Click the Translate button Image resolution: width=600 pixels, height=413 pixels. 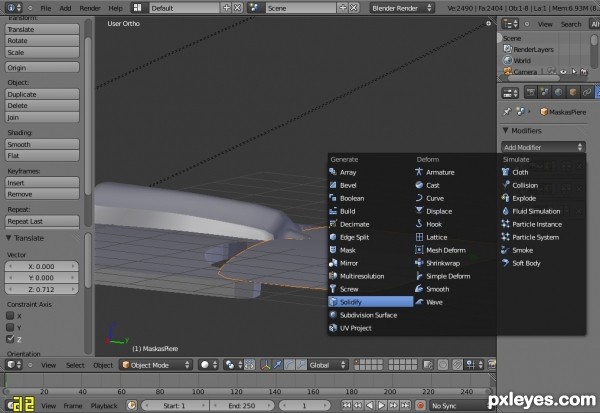click(42, 29)
